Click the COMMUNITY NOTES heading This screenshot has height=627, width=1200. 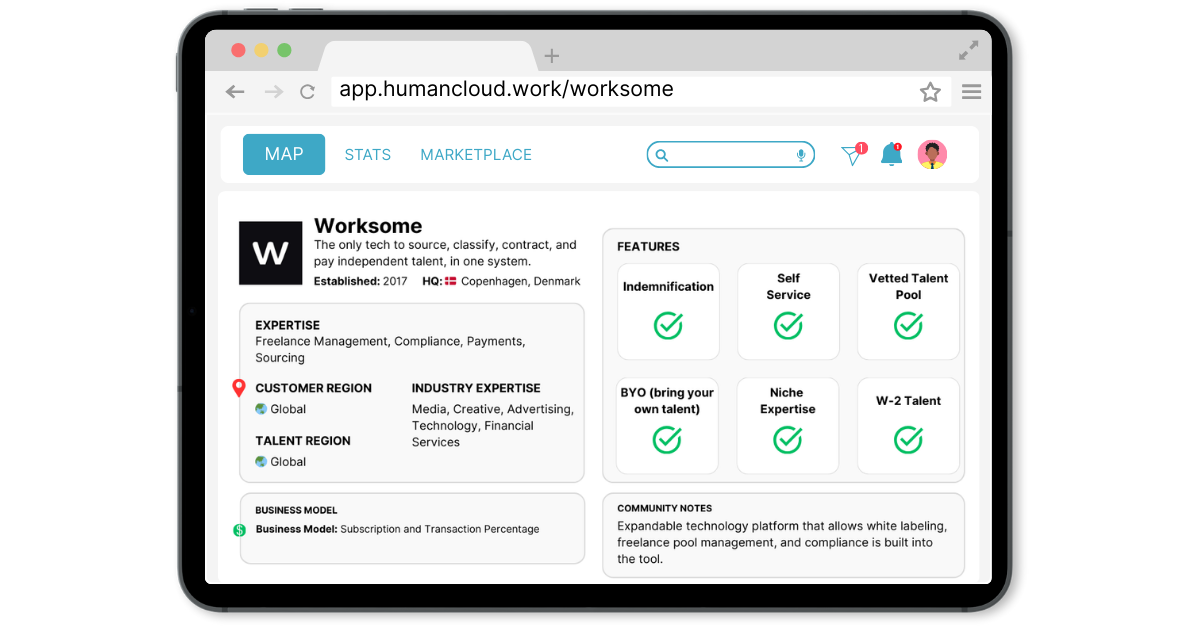click(x=665, y=508)
